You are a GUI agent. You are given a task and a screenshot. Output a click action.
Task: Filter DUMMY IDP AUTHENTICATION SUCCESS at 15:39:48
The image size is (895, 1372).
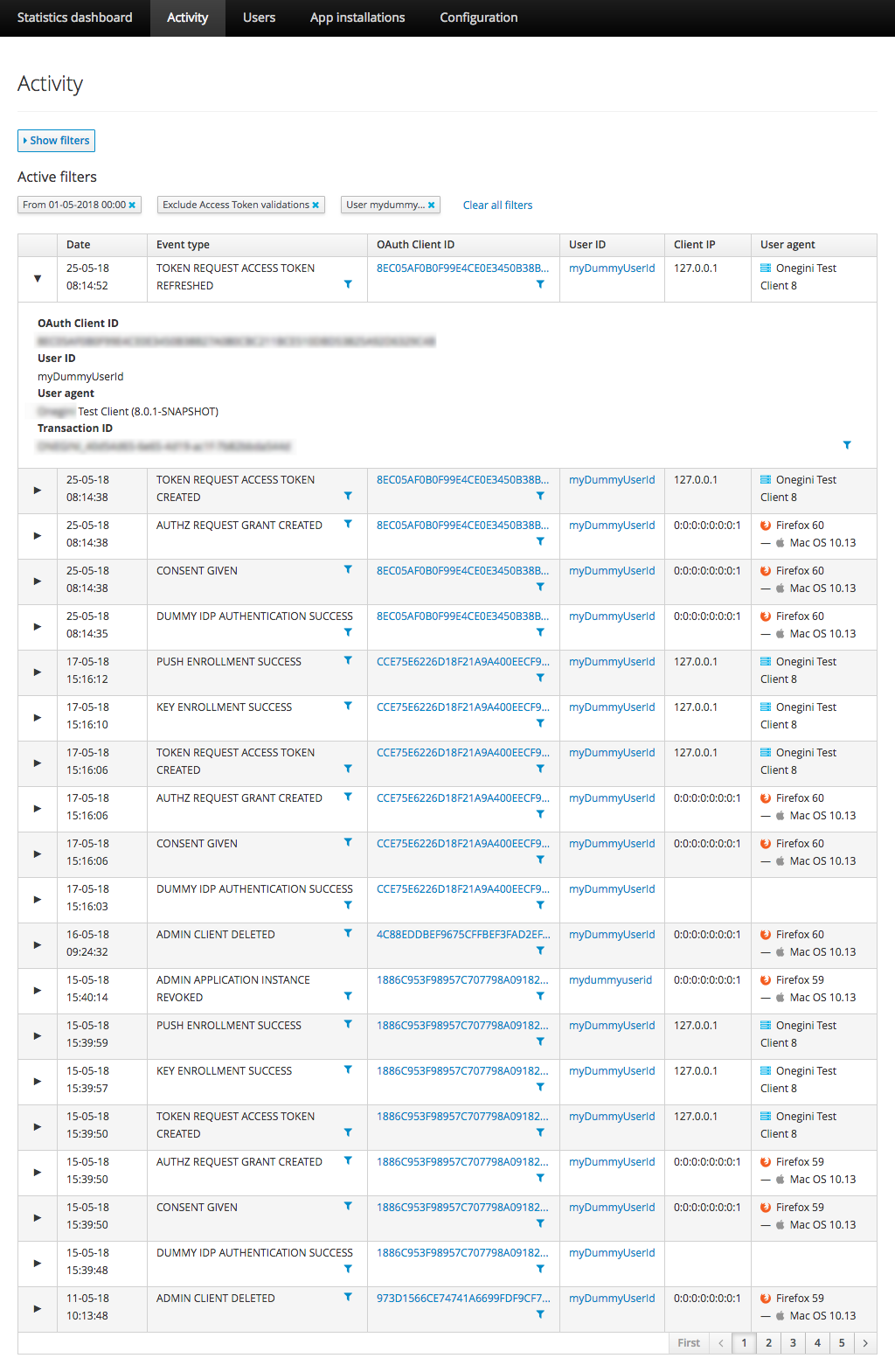coord(348,1269)
